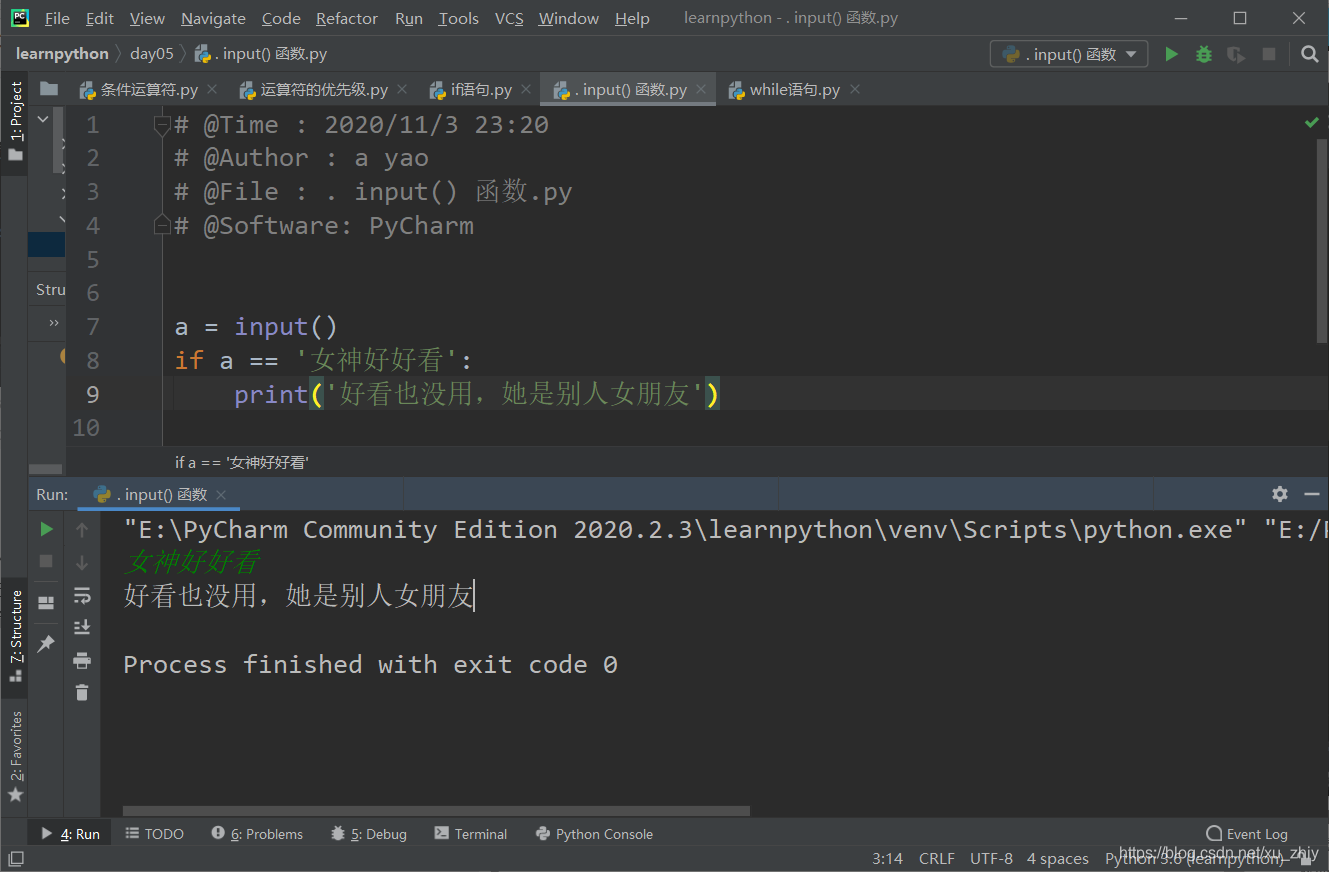Image resolution: width=1329 pixels, height=872 pixels.
Task: Click the CRLF line separator in status bar
Action: click(x=937, y=858)
